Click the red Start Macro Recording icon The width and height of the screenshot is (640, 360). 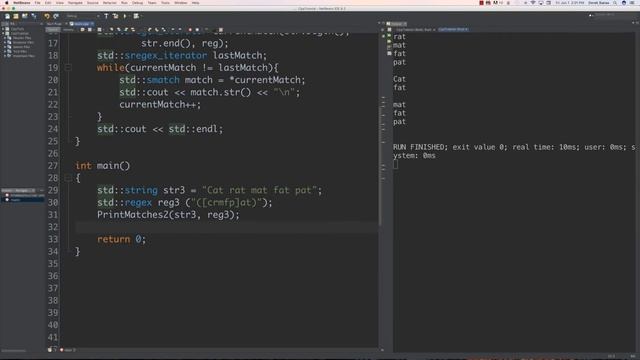(x=190, y=29)
